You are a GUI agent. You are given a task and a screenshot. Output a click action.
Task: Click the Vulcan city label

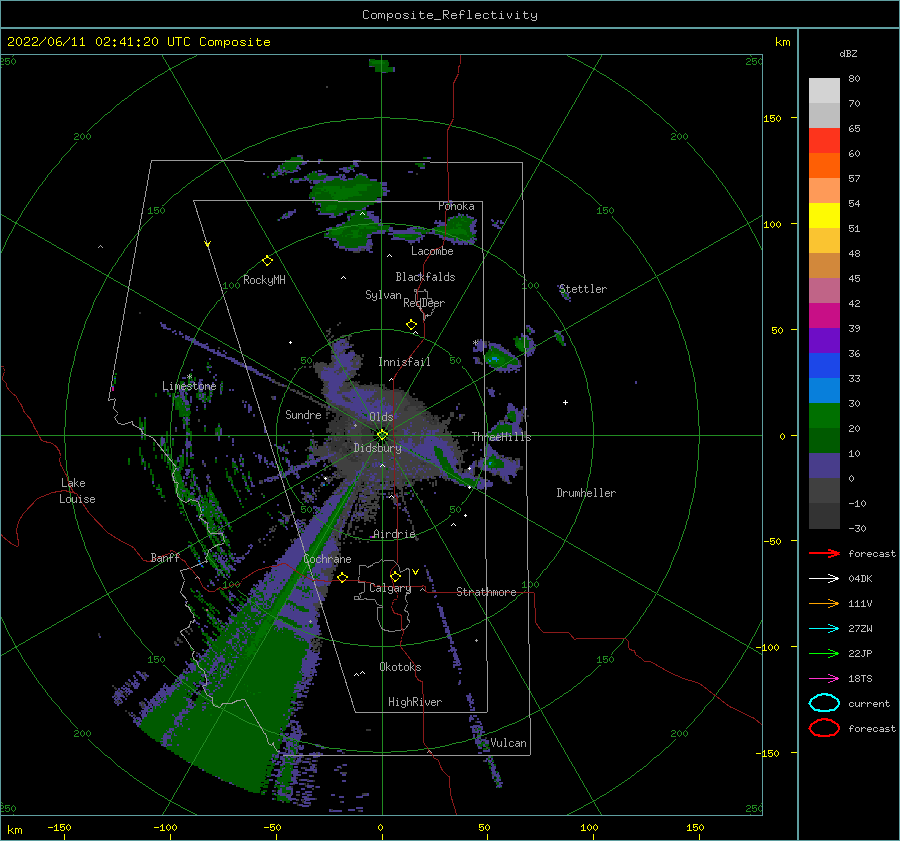pos(508,743)
